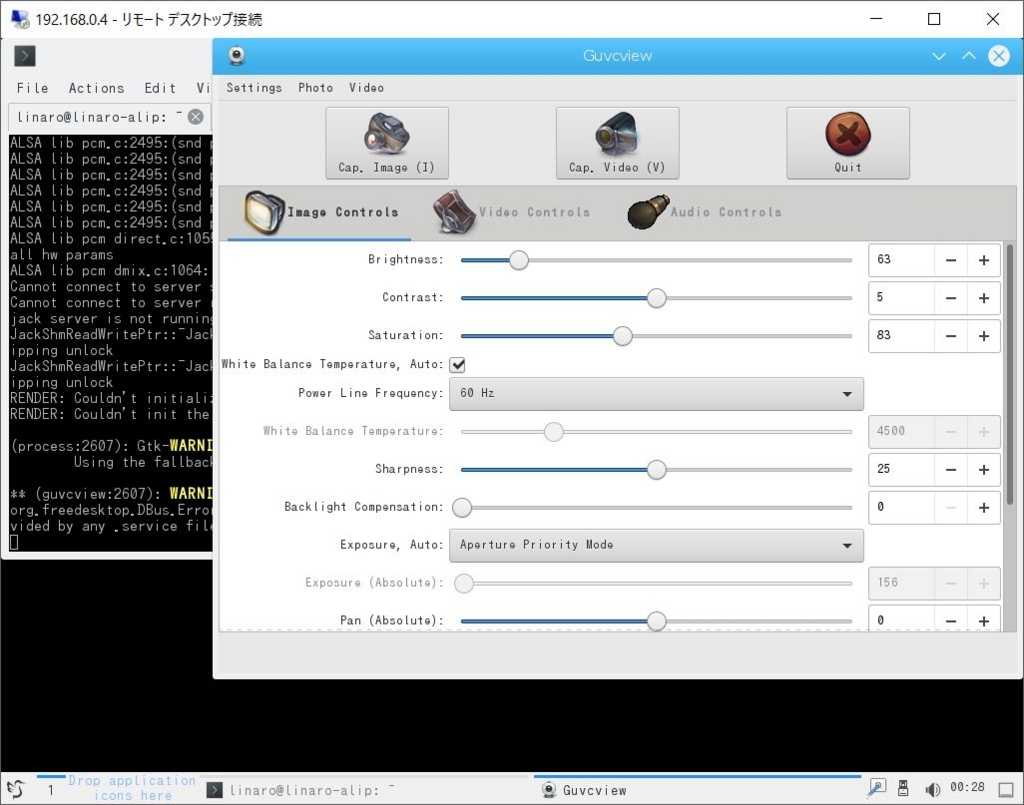Decrease Brightness with minus button
Screen dimensions: 1024x805
pyautogui.click(x=951, y=260)
